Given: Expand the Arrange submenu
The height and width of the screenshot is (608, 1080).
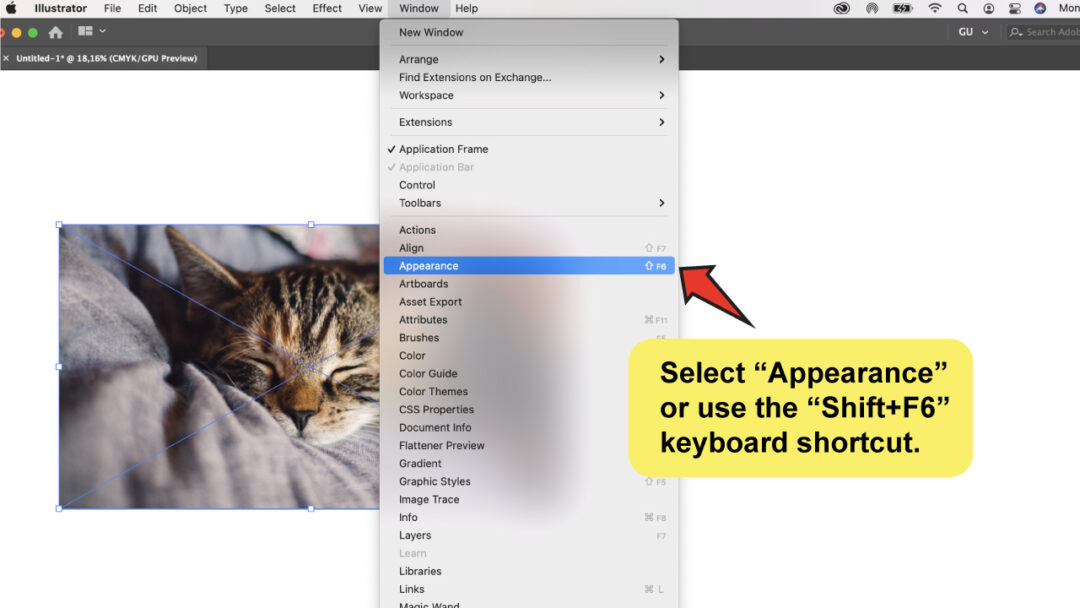Looking at the screenshot, I should pos(416,59).
